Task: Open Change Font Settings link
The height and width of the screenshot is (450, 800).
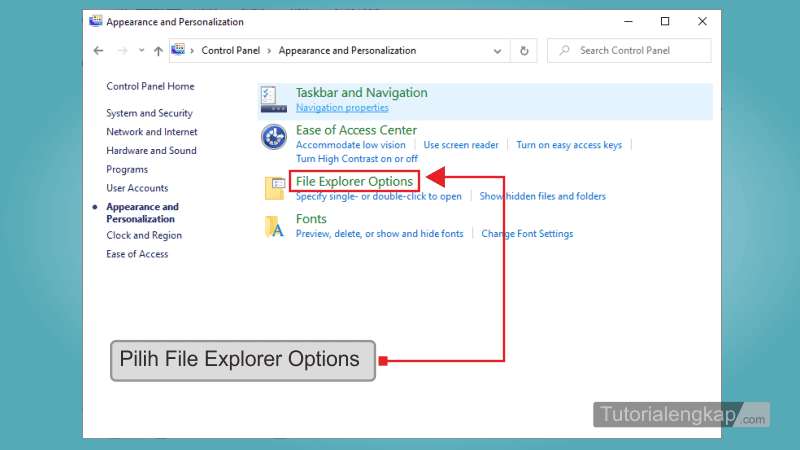Action: click(x=527, y=234)
